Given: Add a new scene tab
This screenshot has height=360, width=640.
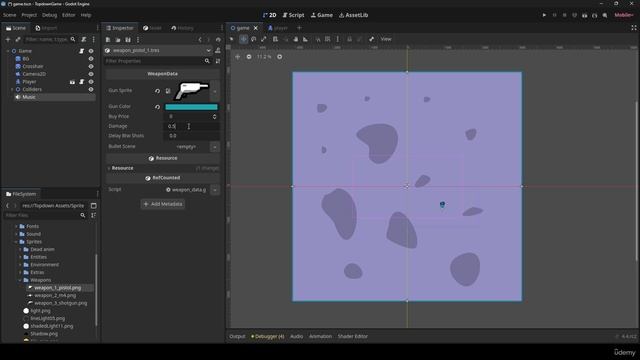Looking at the screenshot, I should [x=299, y=28].
